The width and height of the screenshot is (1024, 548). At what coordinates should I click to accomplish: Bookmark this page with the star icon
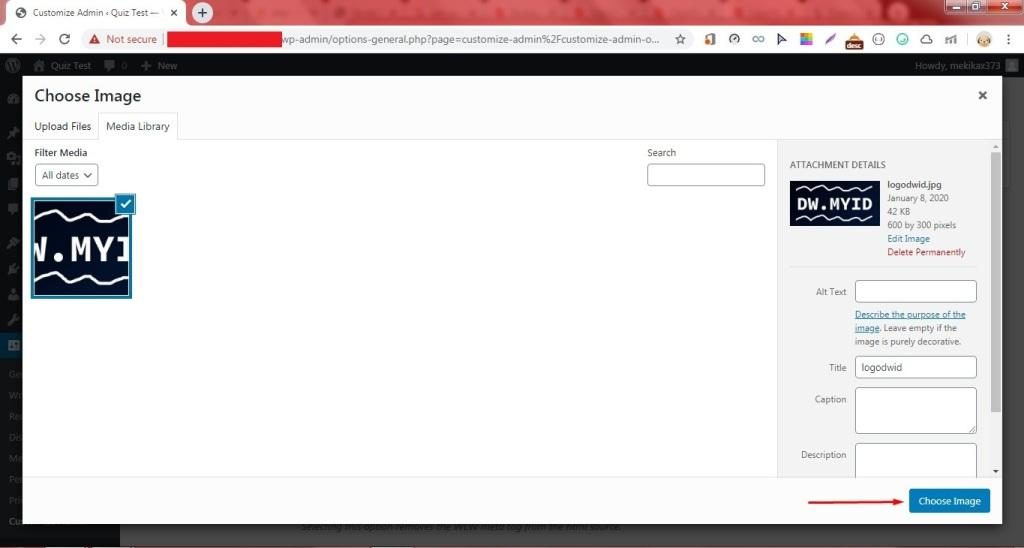[x=680, y=39]
